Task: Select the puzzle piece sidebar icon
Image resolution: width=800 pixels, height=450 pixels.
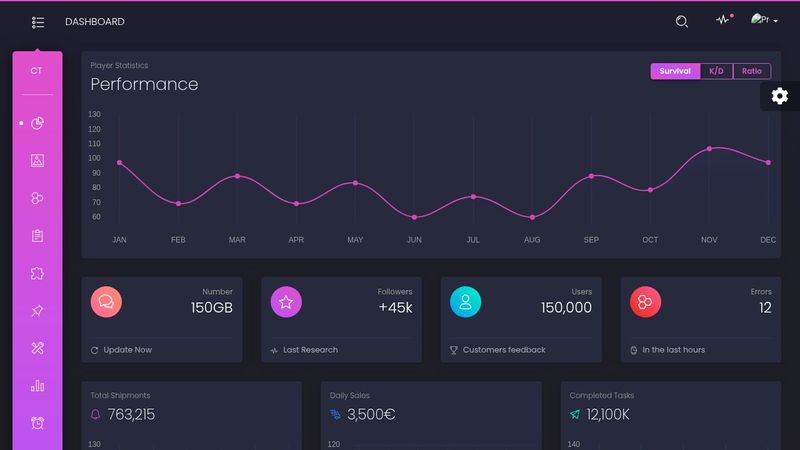Action: click(x=38, y=273)
